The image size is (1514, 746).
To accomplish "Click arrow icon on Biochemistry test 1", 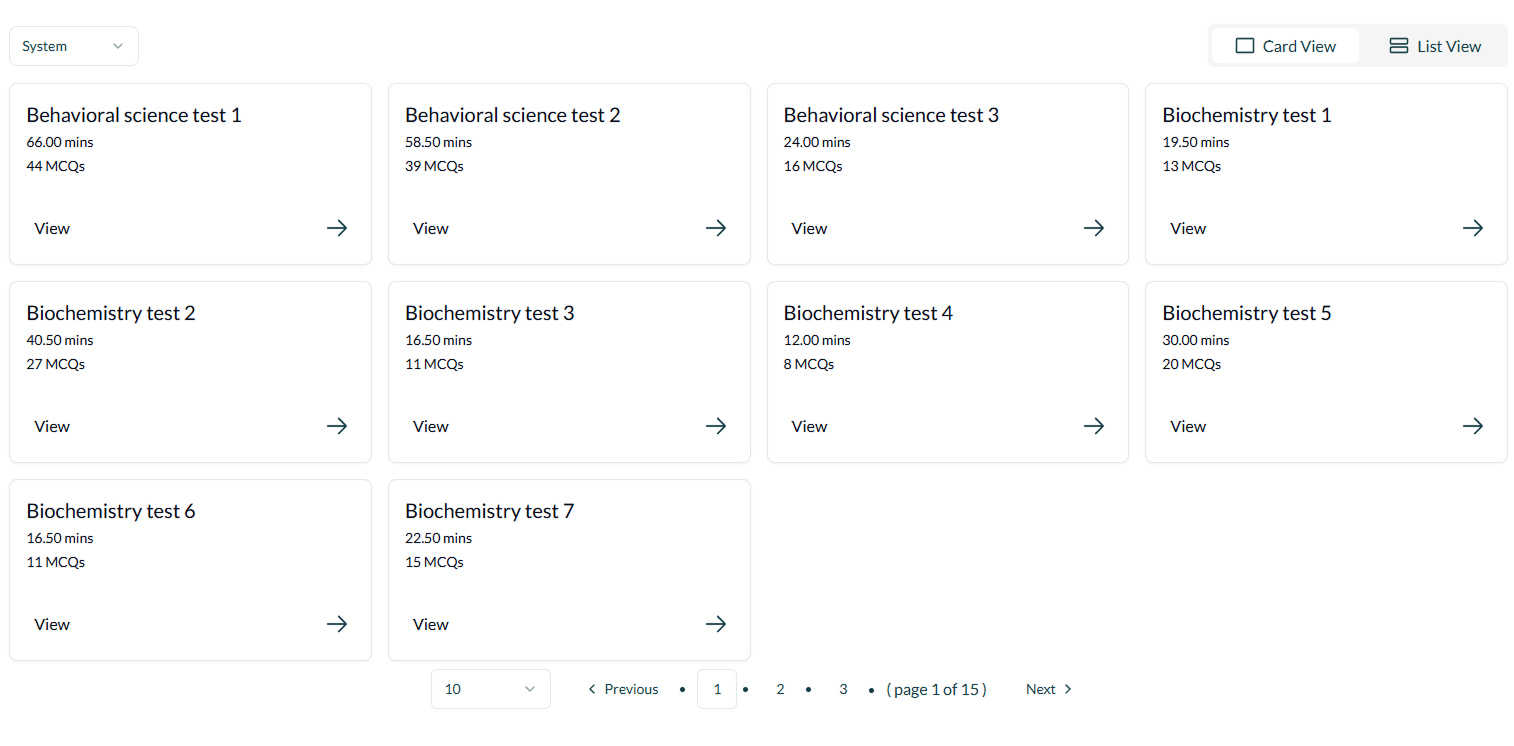I will 1473,228.
